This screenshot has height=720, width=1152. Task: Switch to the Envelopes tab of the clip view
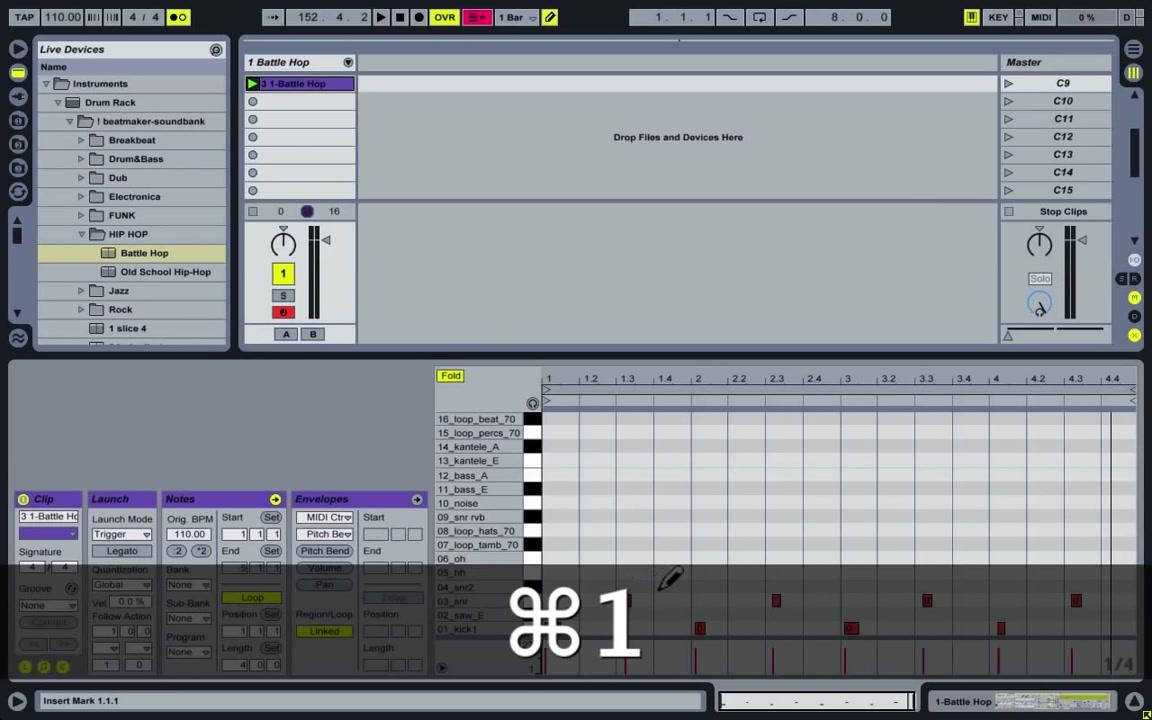[x=322, y=499]
